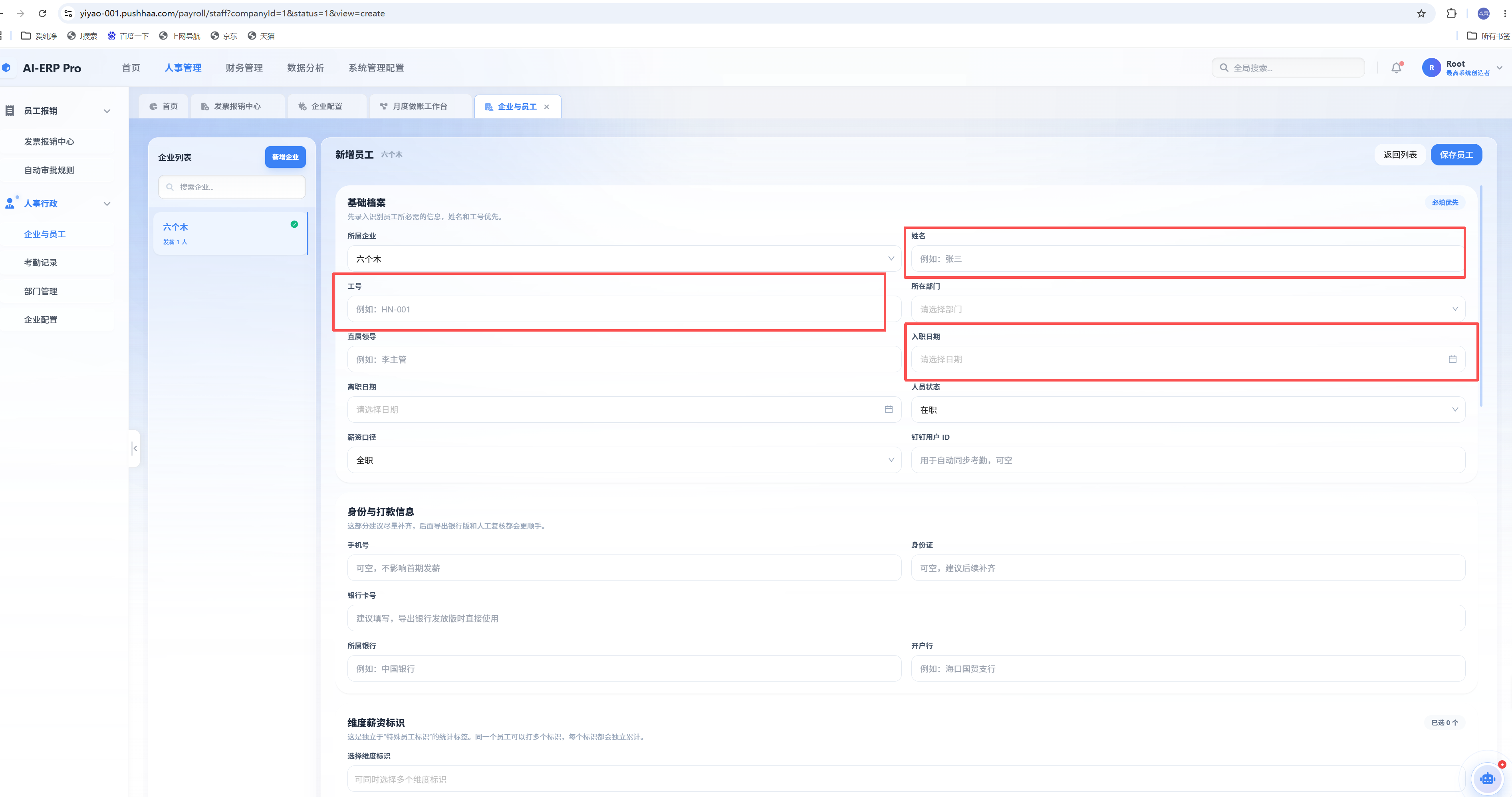
Task: Open calendar icon for 离职日期
Action: pyautogui.click(x=889, y=409)
